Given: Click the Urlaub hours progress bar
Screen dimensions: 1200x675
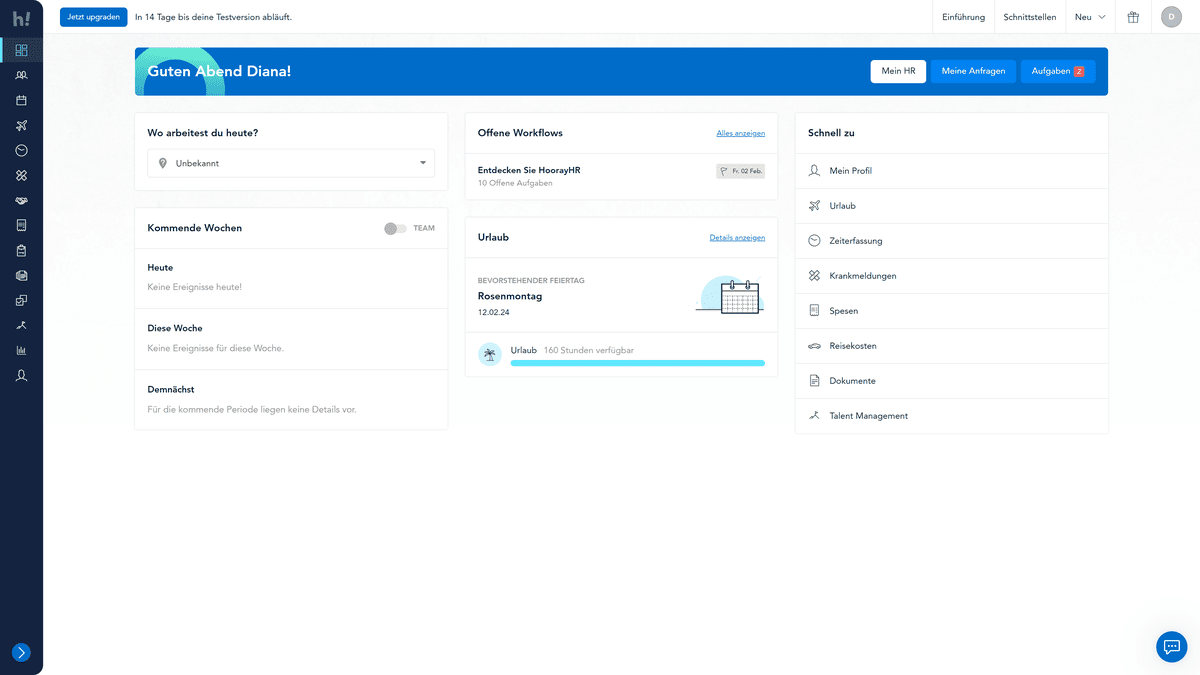Looking at the screenshot, I should pyautogui.click(x=637, y=363).
